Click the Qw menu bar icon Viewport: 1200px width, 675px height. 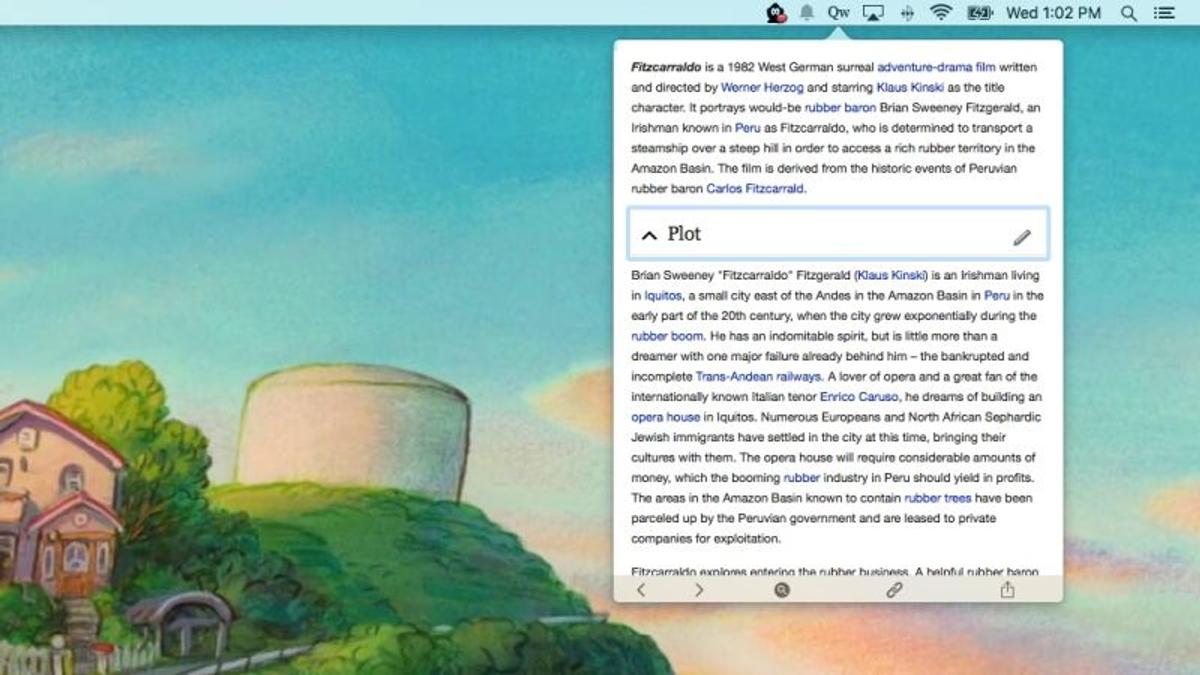(838, 13)
